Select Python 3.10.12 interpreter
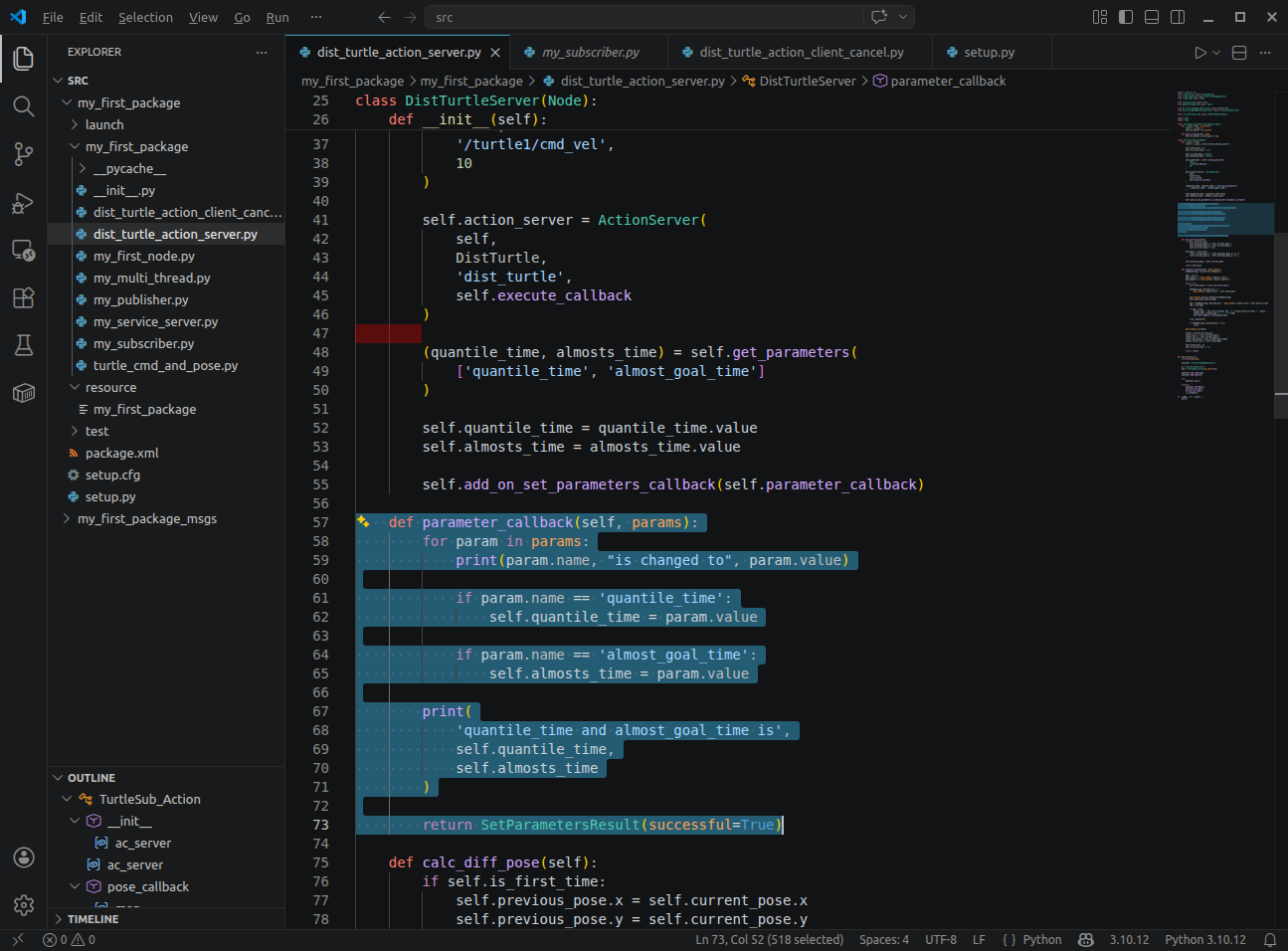Viewport: 1288px width, 951px height. (1205, 940)
